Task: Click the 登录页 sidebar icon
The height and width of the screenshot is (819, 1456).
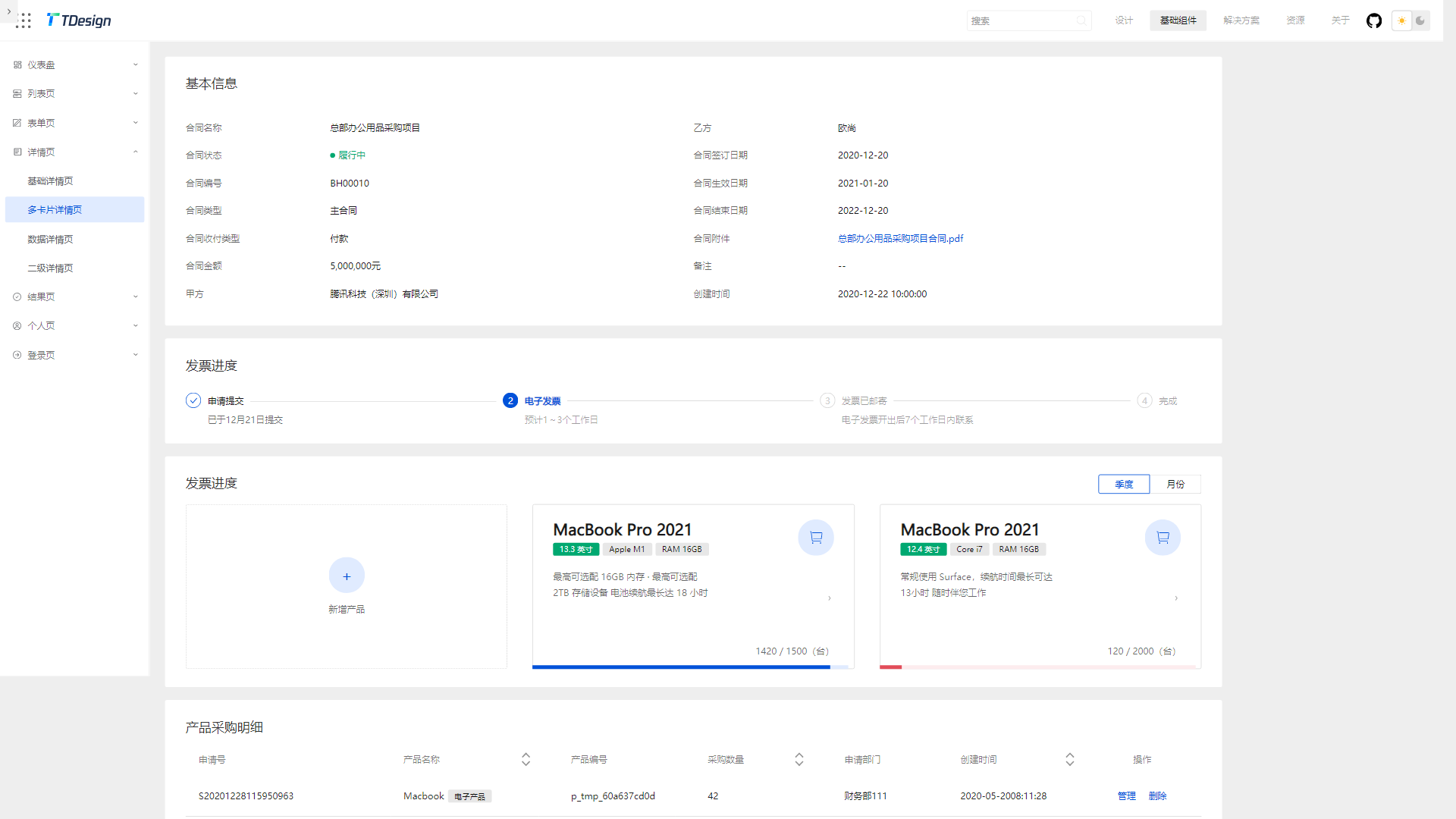Action: pos(17,355)
